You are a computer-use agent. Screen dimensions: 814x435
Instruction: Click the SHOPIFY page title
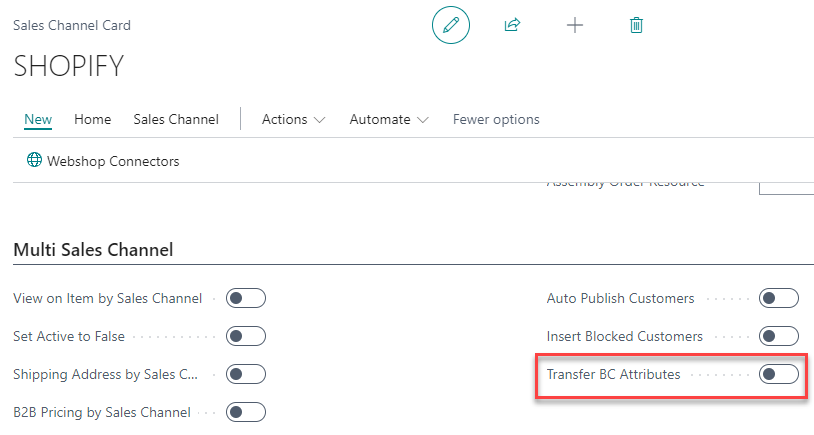(x=69, y=66)
